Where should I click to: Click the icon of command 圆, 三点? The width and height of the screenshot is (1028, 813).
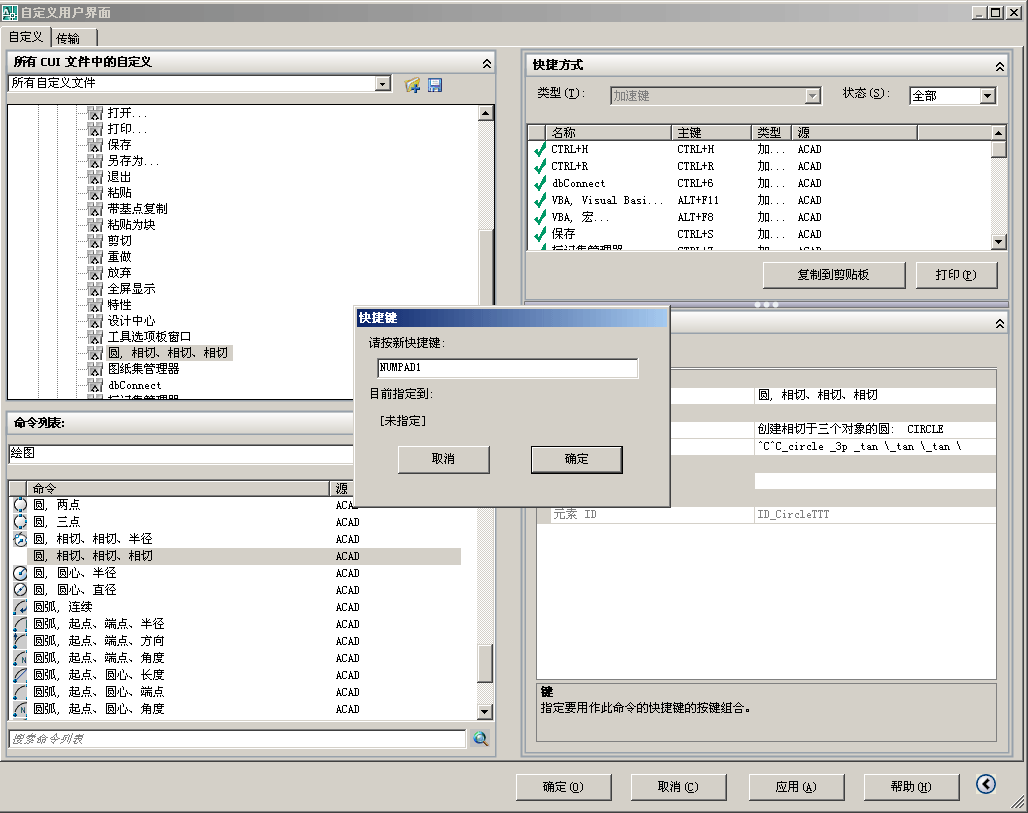20,522
